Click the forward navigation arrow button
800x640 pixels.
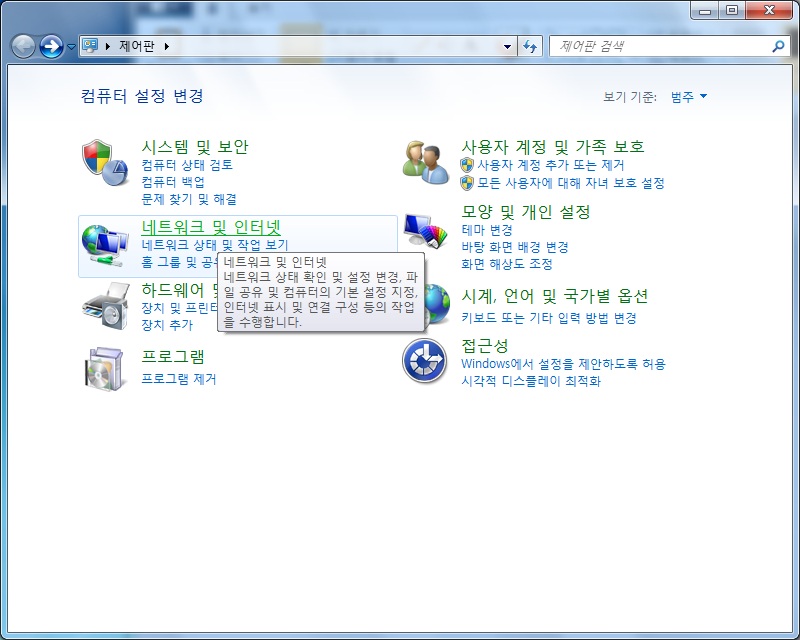(52, 47)
